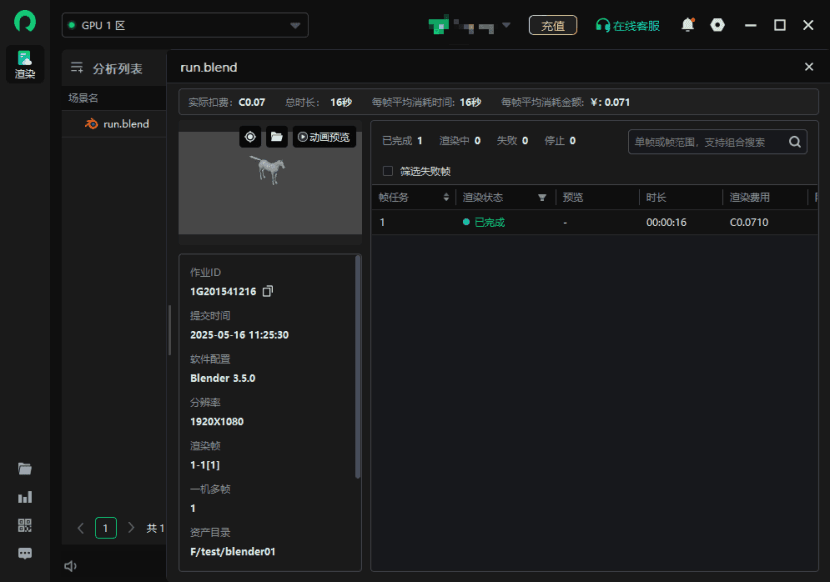
Task: Select page 1 button
Action: [x=106, y=528]
